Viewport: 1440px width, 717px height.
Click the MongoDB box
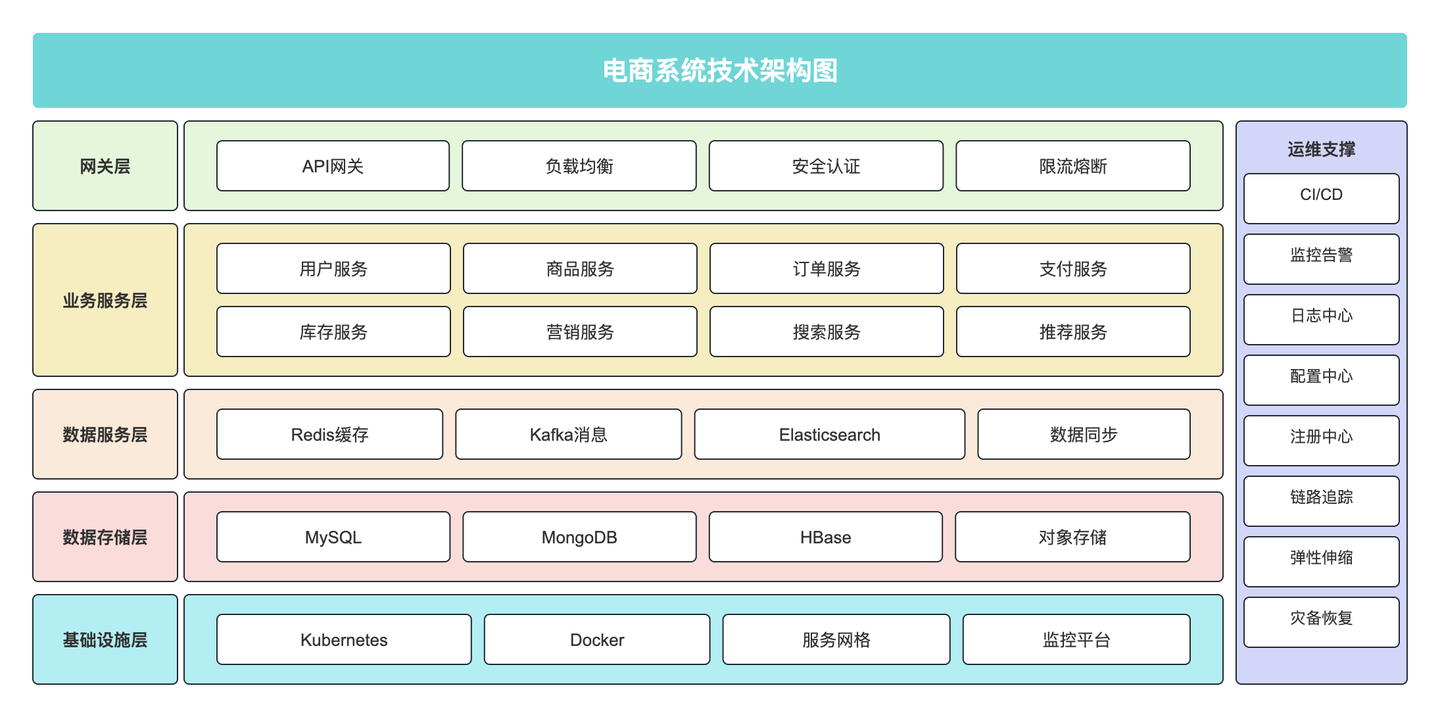pos(579,537)
